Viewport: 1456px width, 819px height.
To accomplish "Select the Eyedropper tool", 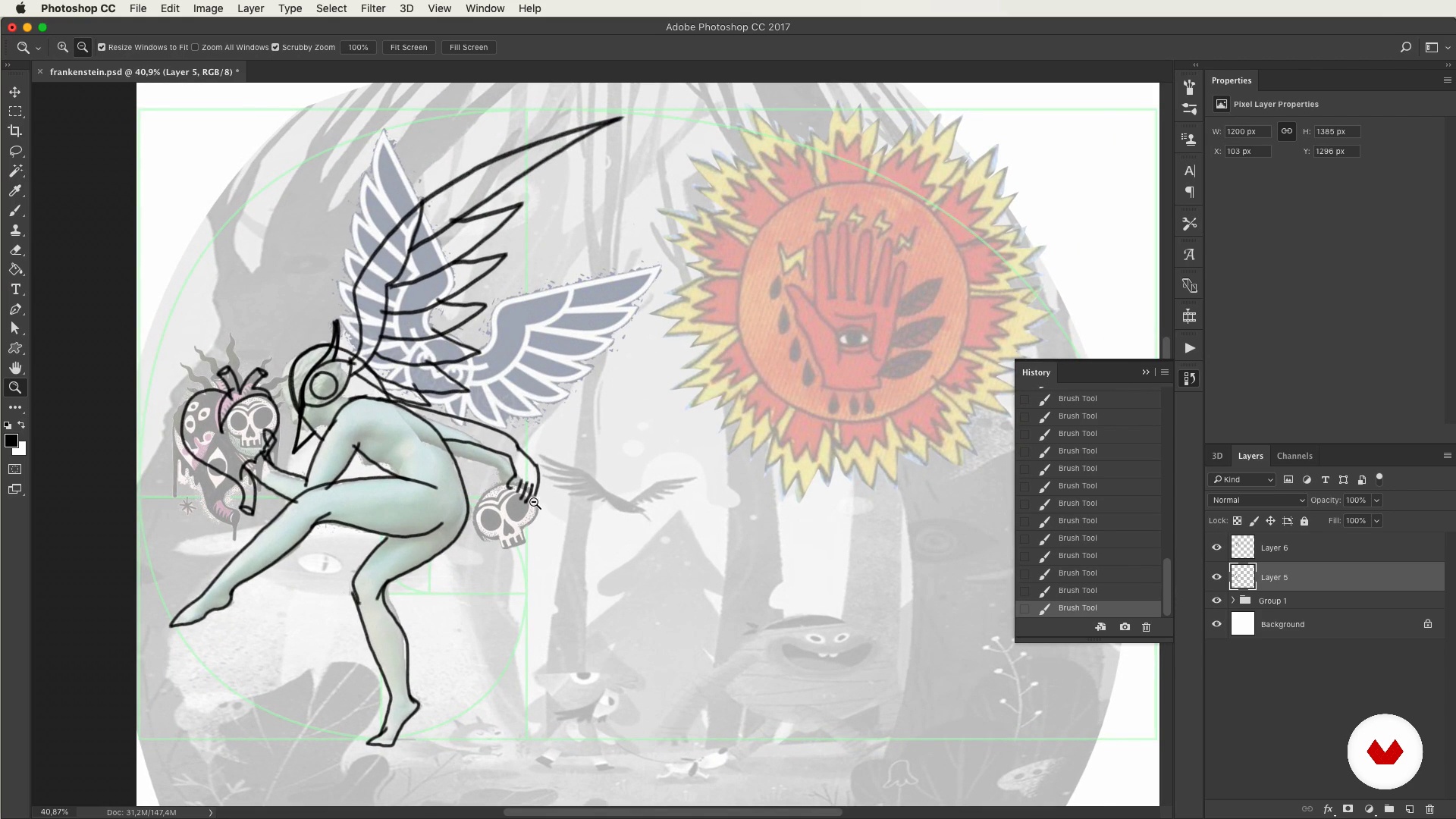I will click(x=15, y=191).
